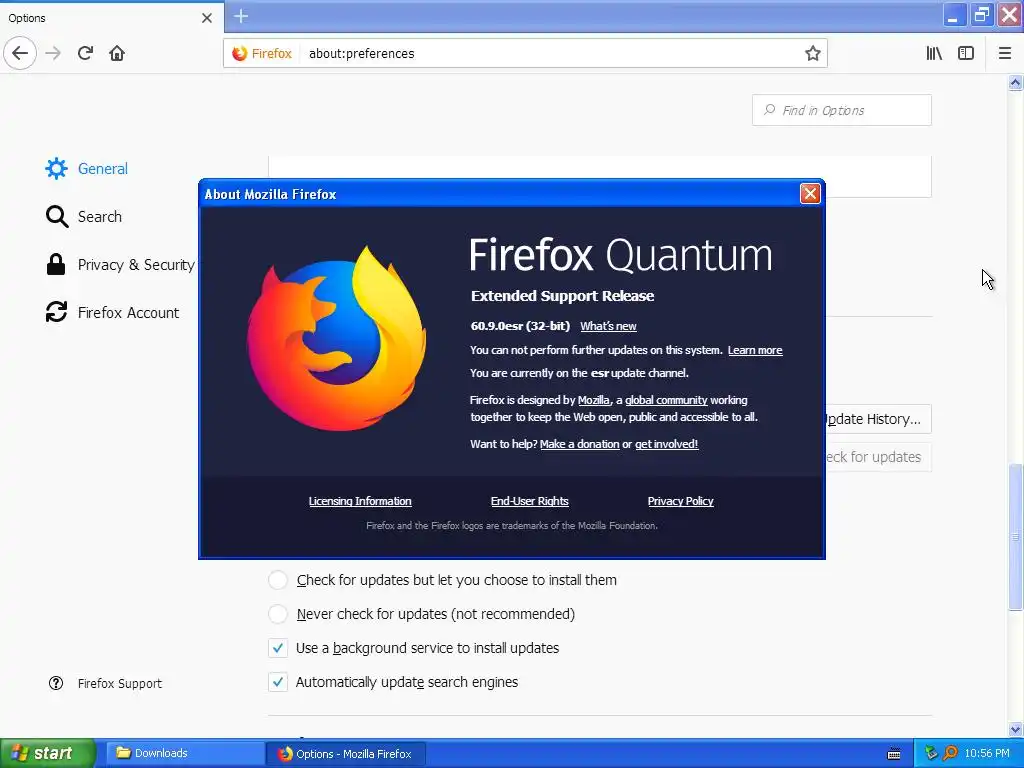Click the scrollbar up arrow
The image size is (1024, 768).
1015,82
